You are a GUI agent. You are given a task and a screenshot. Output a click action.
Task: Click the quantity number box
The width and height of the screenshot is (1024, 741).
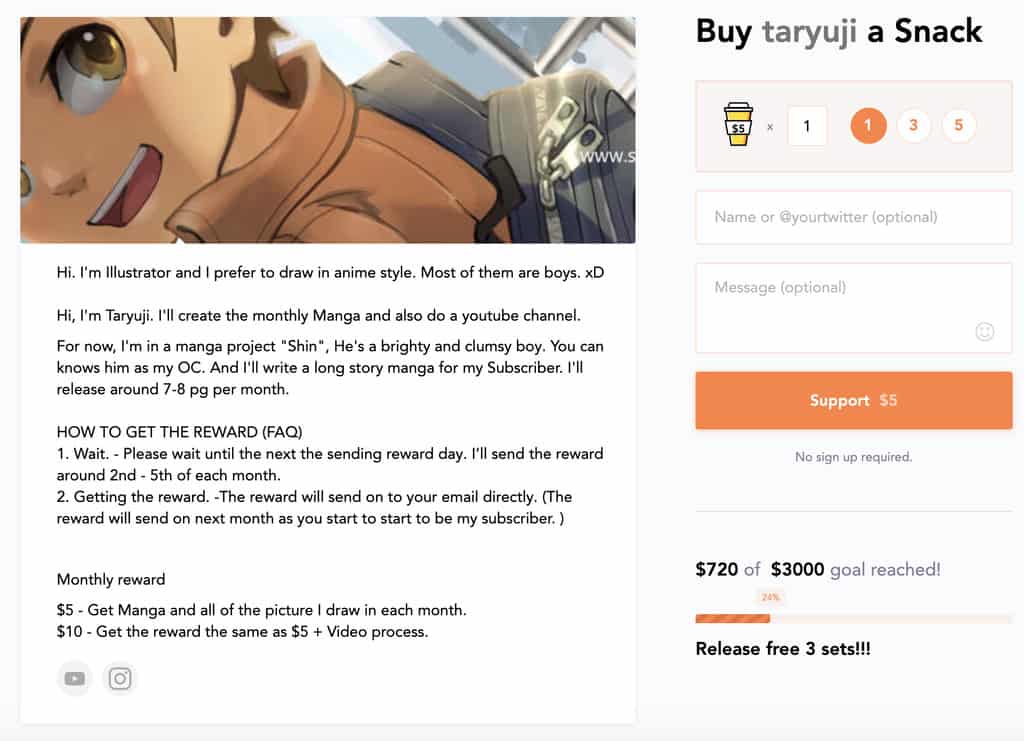[x=807, y=125]
